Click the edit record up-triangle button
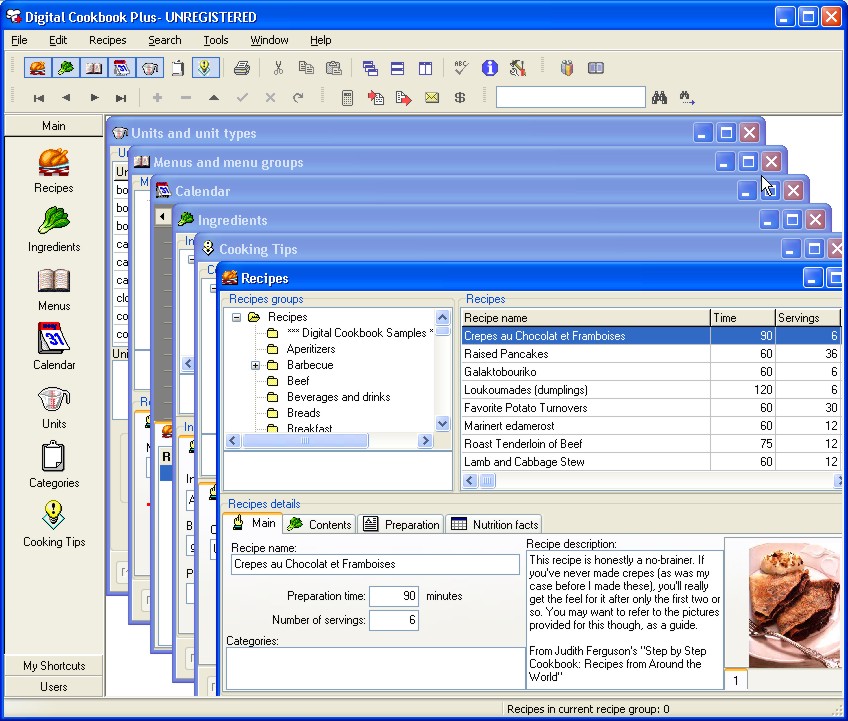The image size is (848, 721). point(214,98)
